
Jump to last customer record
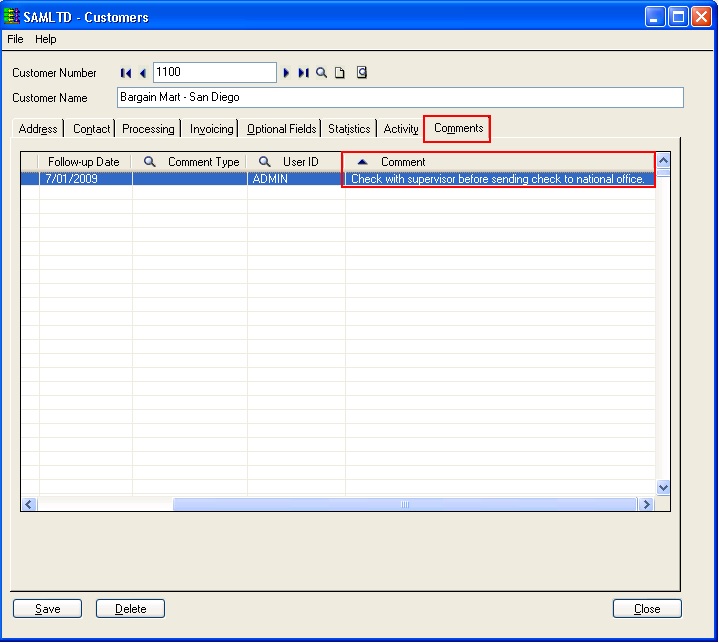click(303, 73)
